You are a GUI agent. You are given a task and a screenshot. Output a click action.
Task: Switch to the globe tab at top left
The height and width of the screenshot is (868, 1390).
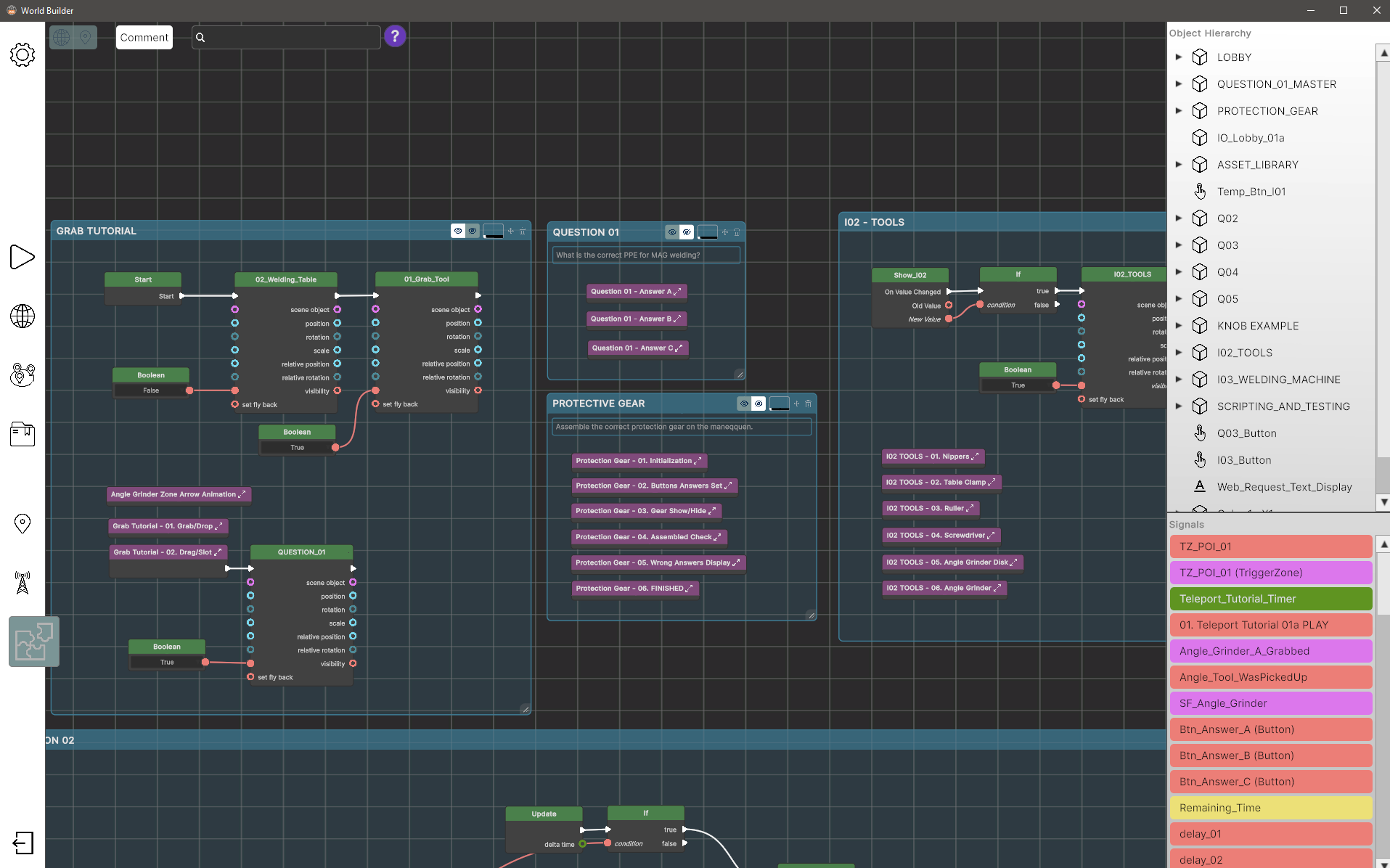[62, 36]
